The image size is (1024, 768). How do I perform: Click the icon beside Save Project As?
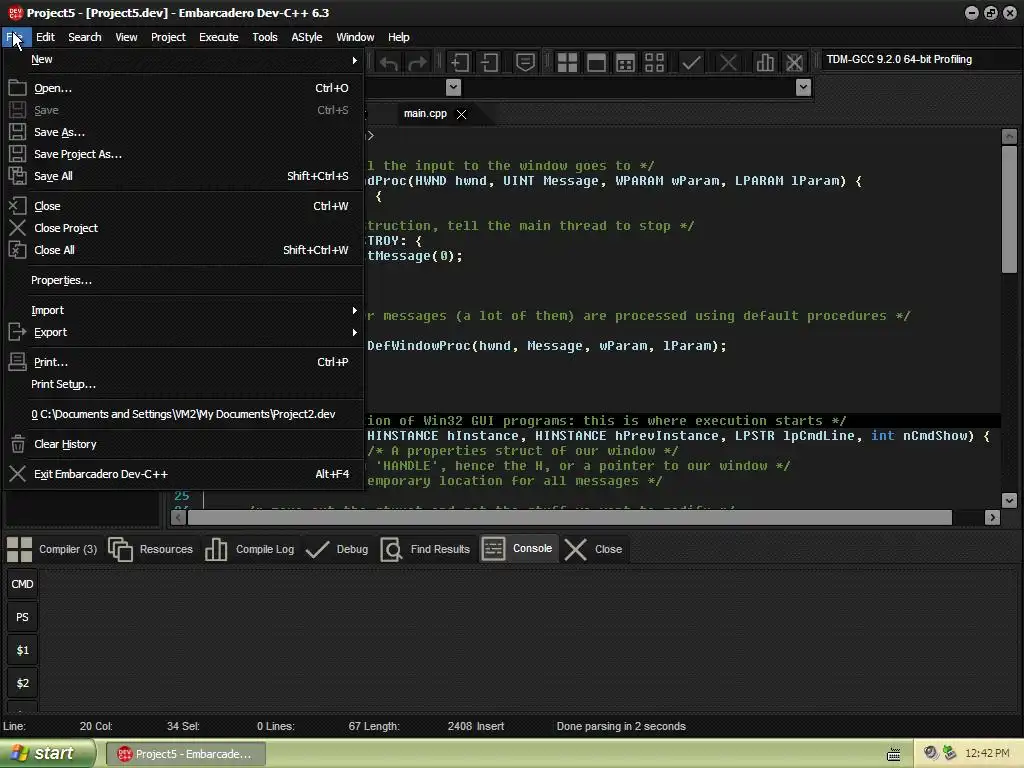[18, 154]
